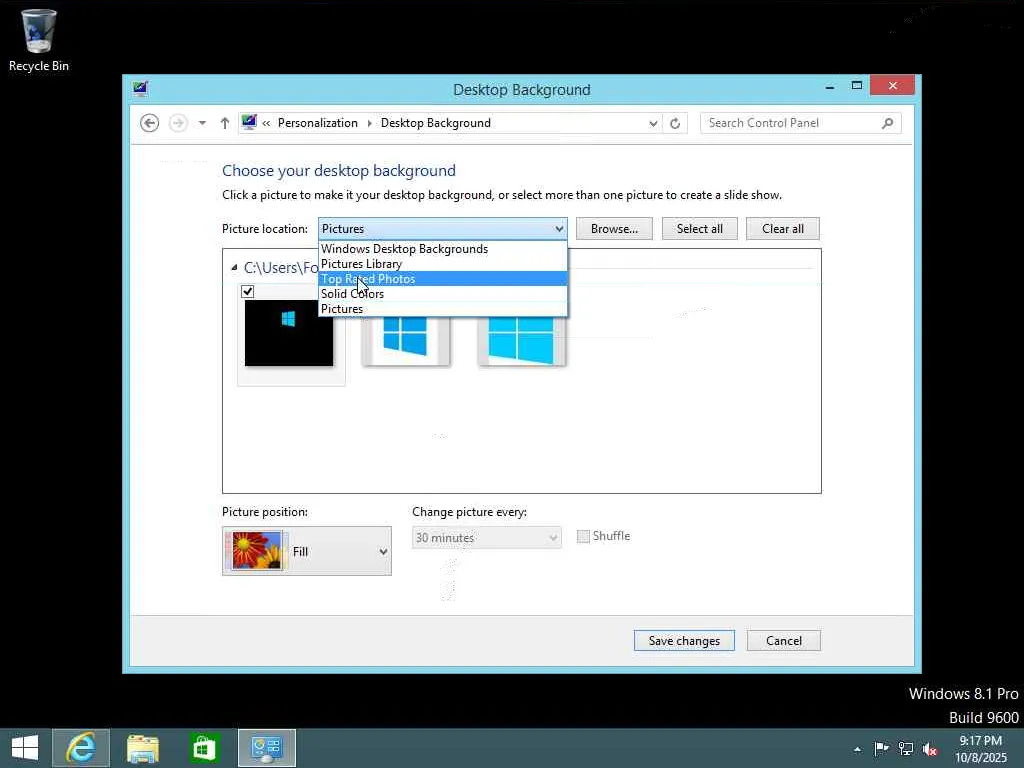Screen dimensions: 1024x768
Task: Click the Browse... button
Action: tap(614, 229)
